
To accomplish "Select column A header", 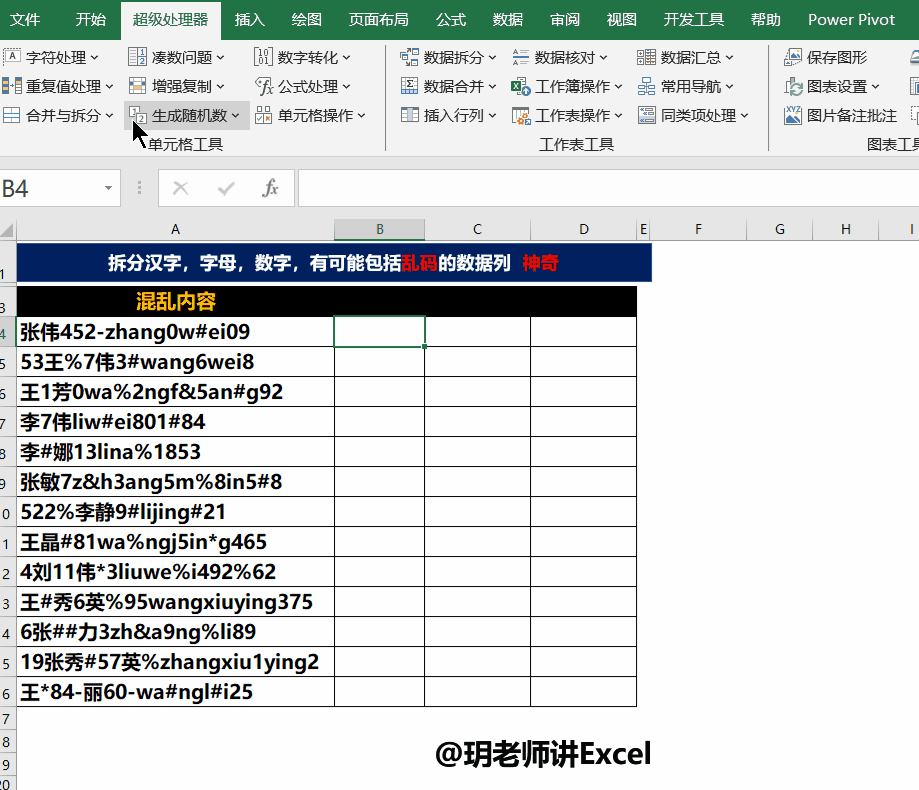I will (175, 229).
